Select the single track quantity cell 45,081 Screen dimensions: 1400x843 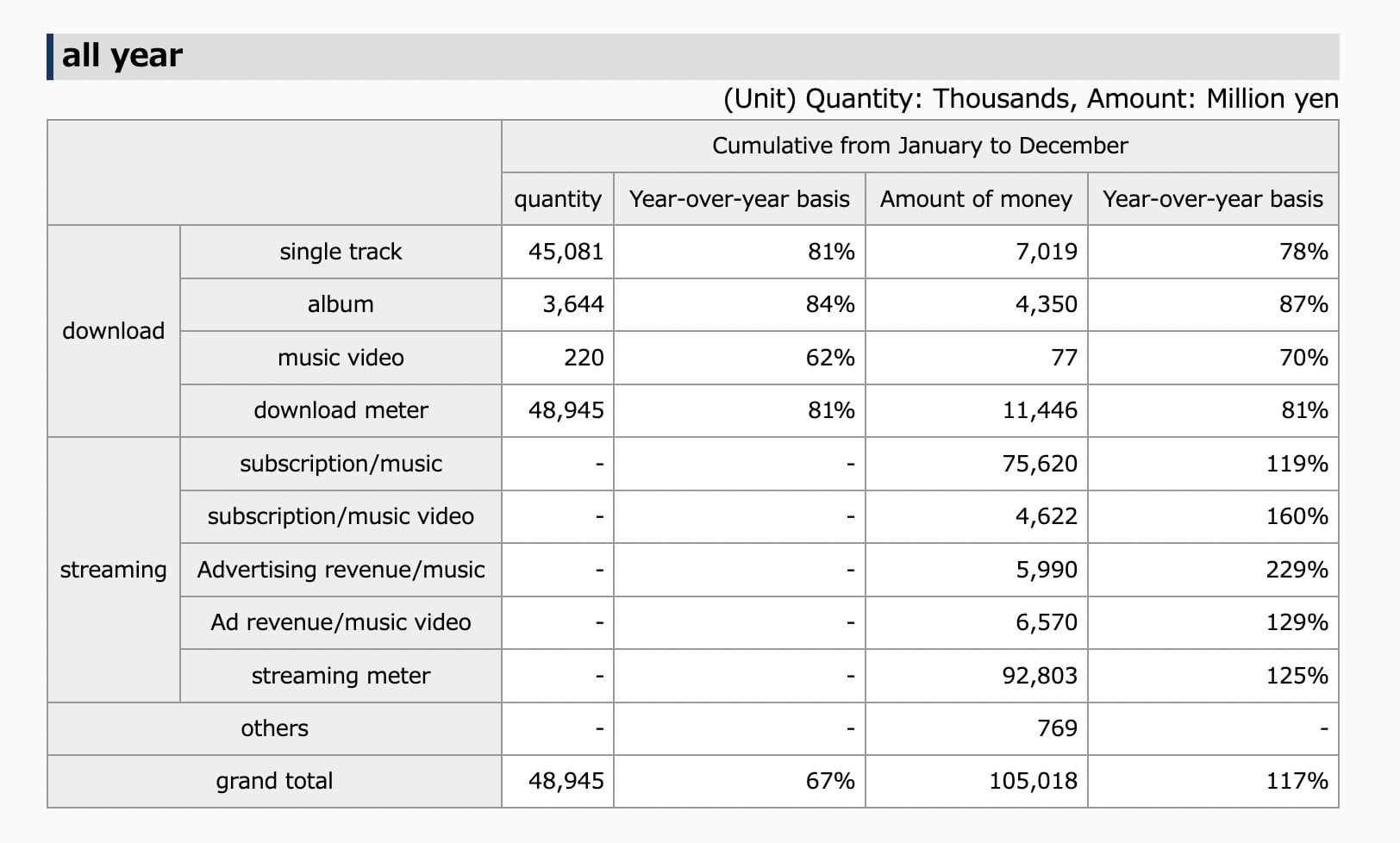[x=566, y=252]
